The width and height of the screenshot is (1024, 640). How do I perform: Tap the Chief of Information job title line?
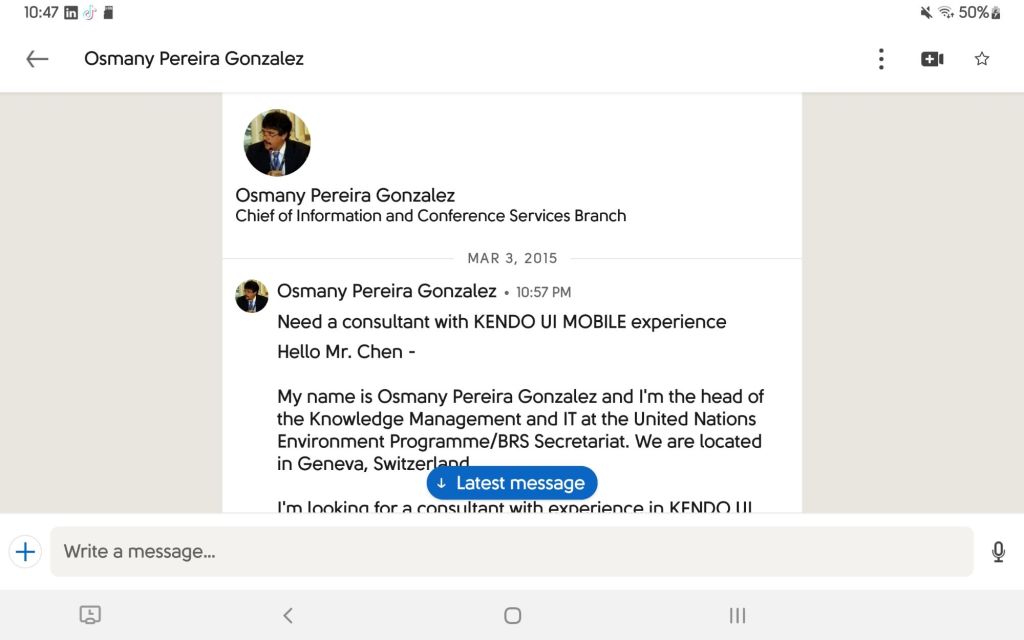[431, 216]
